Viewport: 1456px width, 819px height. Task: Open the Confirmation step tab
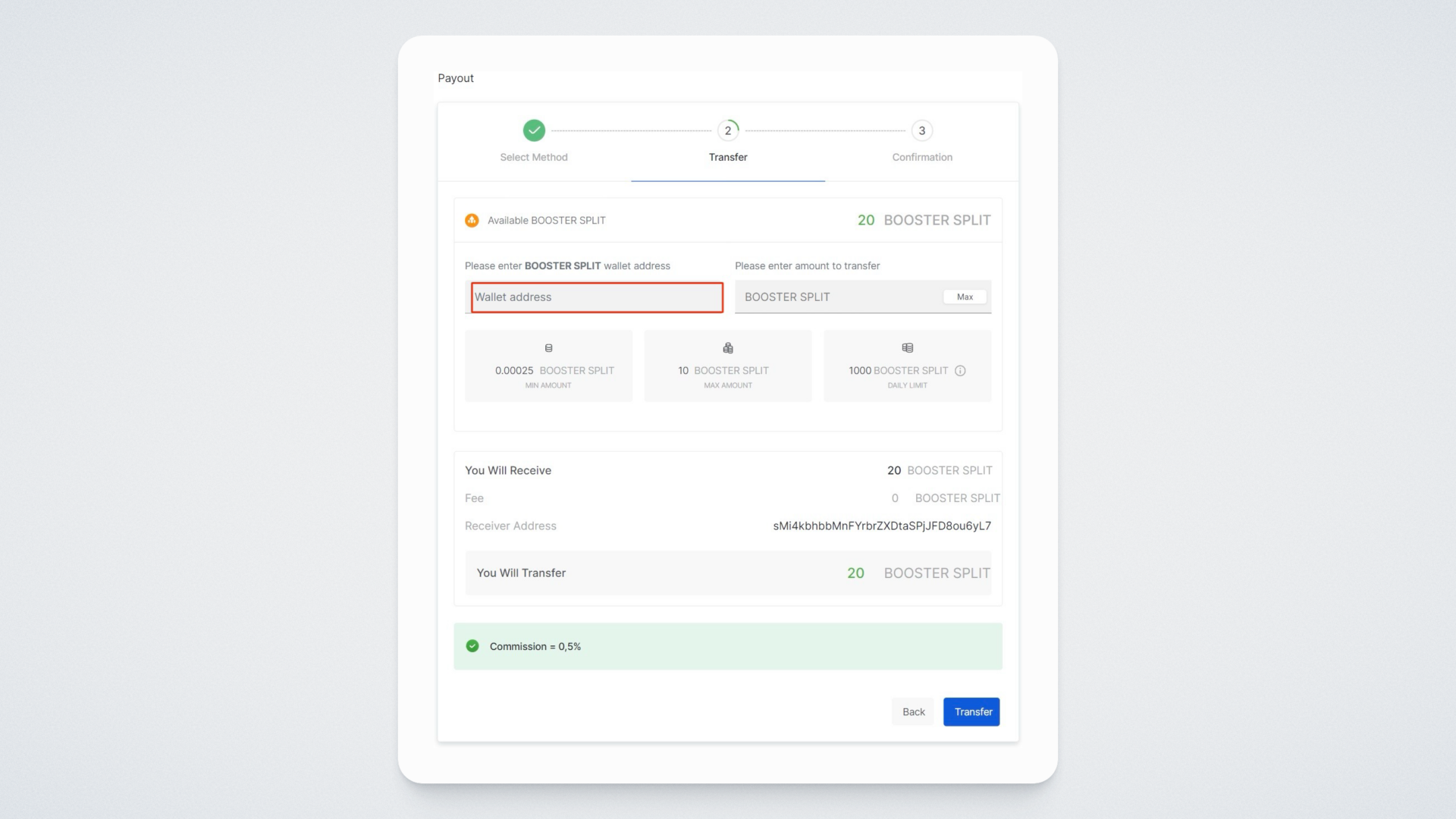pos(921,157)
